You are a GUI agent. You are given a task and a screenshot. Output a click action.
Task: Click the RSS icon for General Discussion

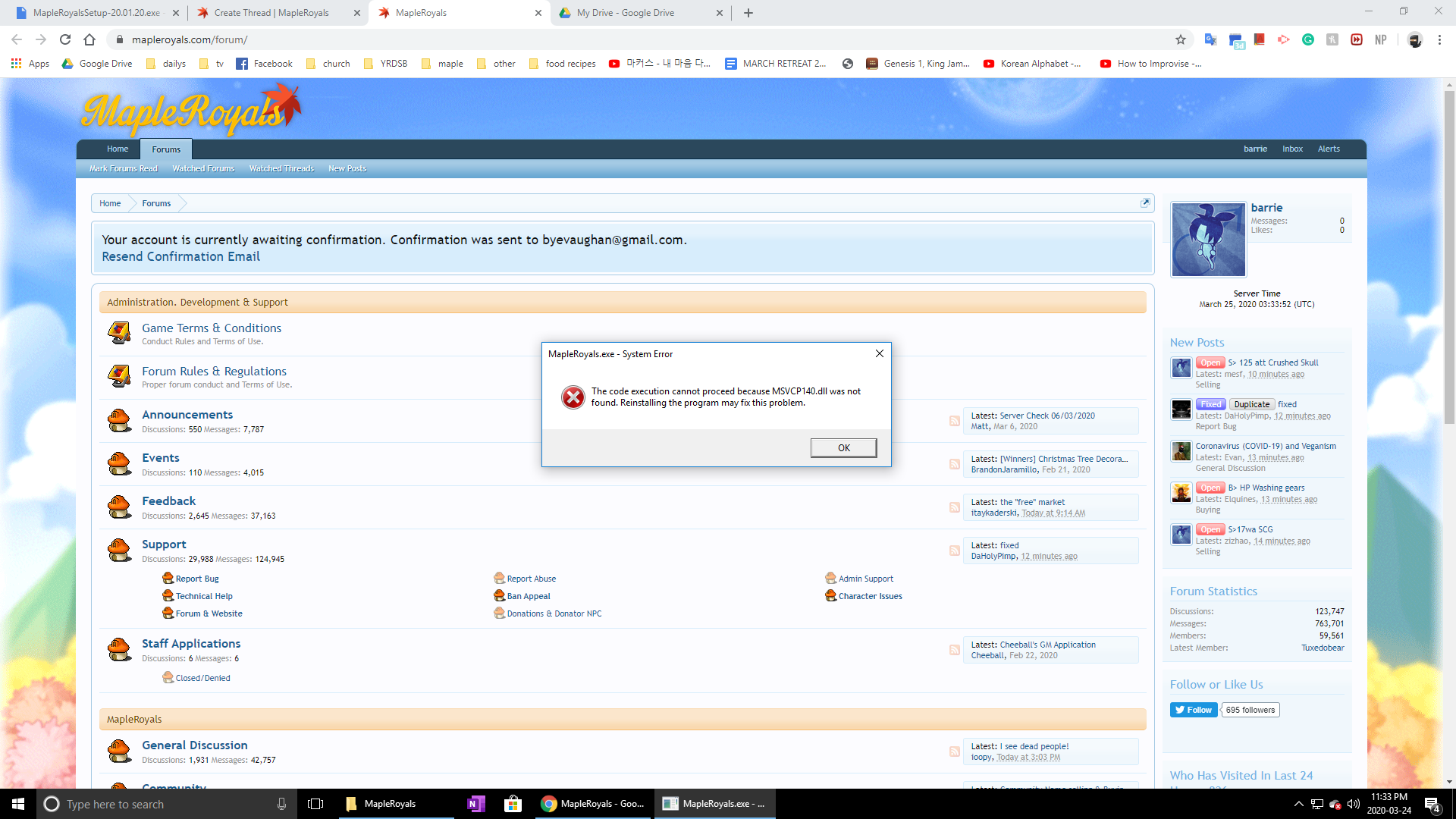(x=955, y=752)
